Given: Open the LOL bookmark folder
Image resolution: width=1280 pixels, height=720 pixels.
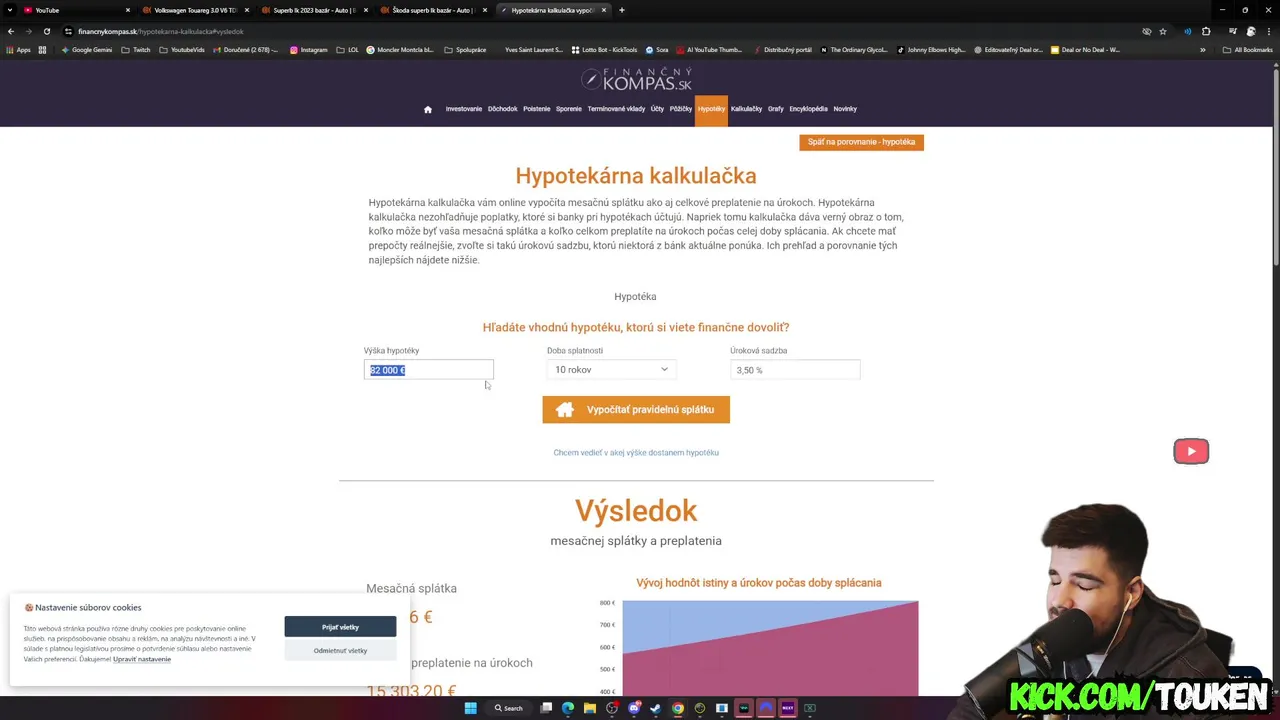Looking at the screenshot, I should (x=348, y=50).
